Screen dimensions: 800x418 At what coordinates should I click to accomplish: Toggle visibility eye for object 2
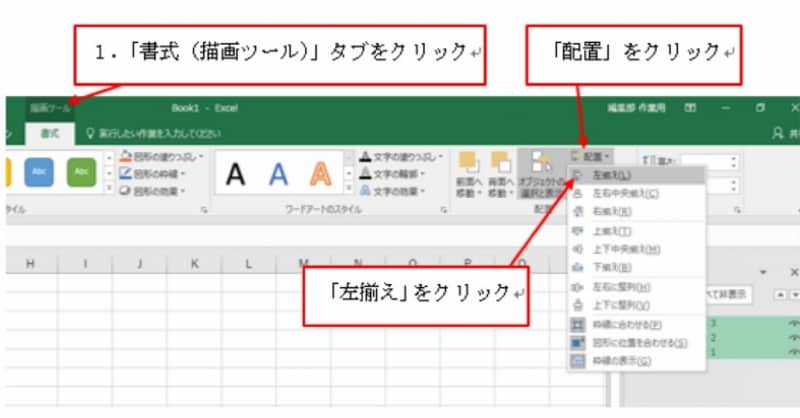tap(794, 338)
